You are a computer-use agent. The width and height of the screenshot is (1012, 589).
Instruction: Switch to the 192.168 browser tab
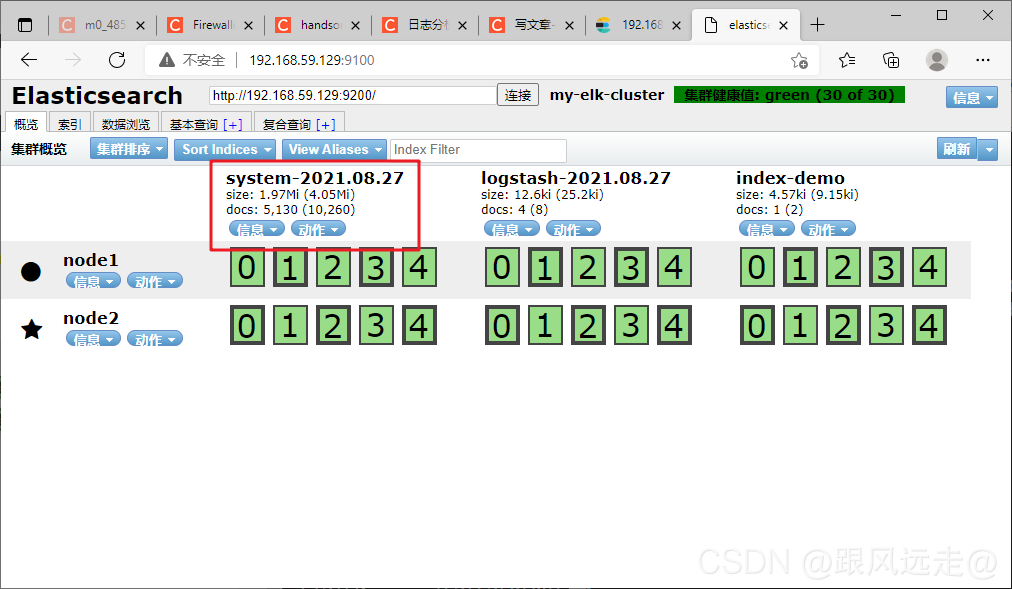[638, 25]
